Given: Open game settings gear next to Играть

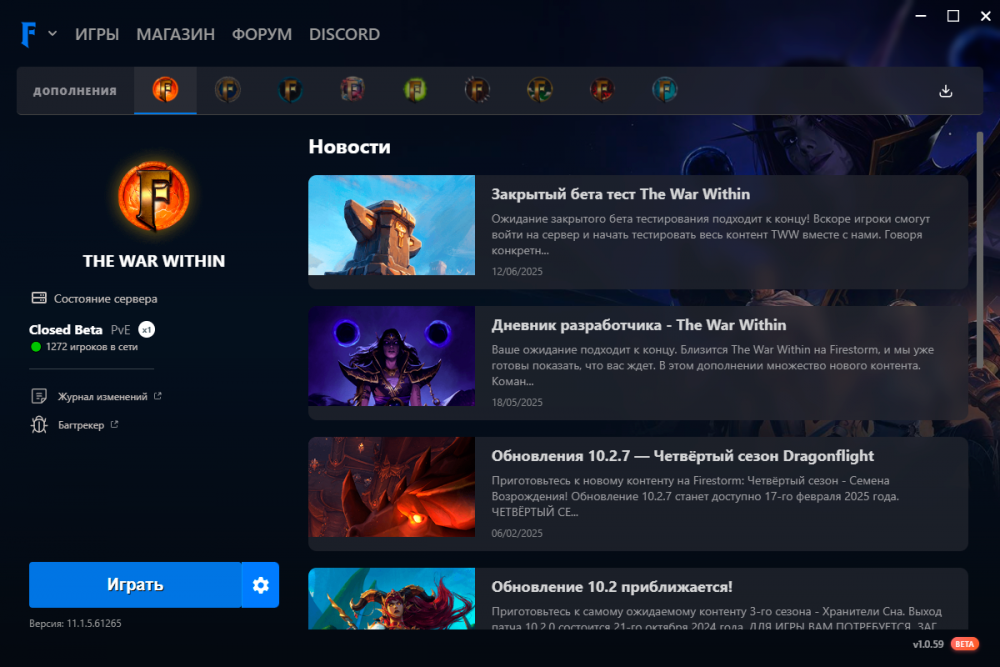Looking at the screenshot, I should (x=260, y=585).
